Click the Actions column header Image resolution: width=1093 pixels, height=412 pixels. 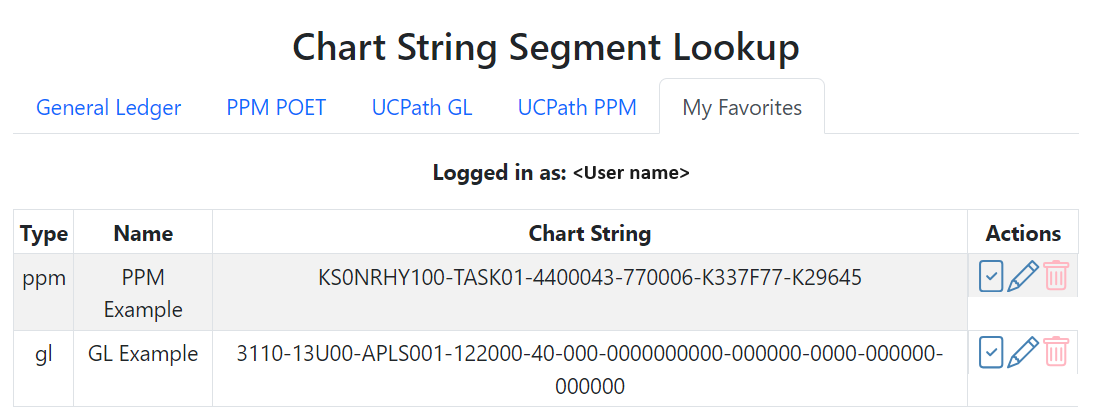1023,233
